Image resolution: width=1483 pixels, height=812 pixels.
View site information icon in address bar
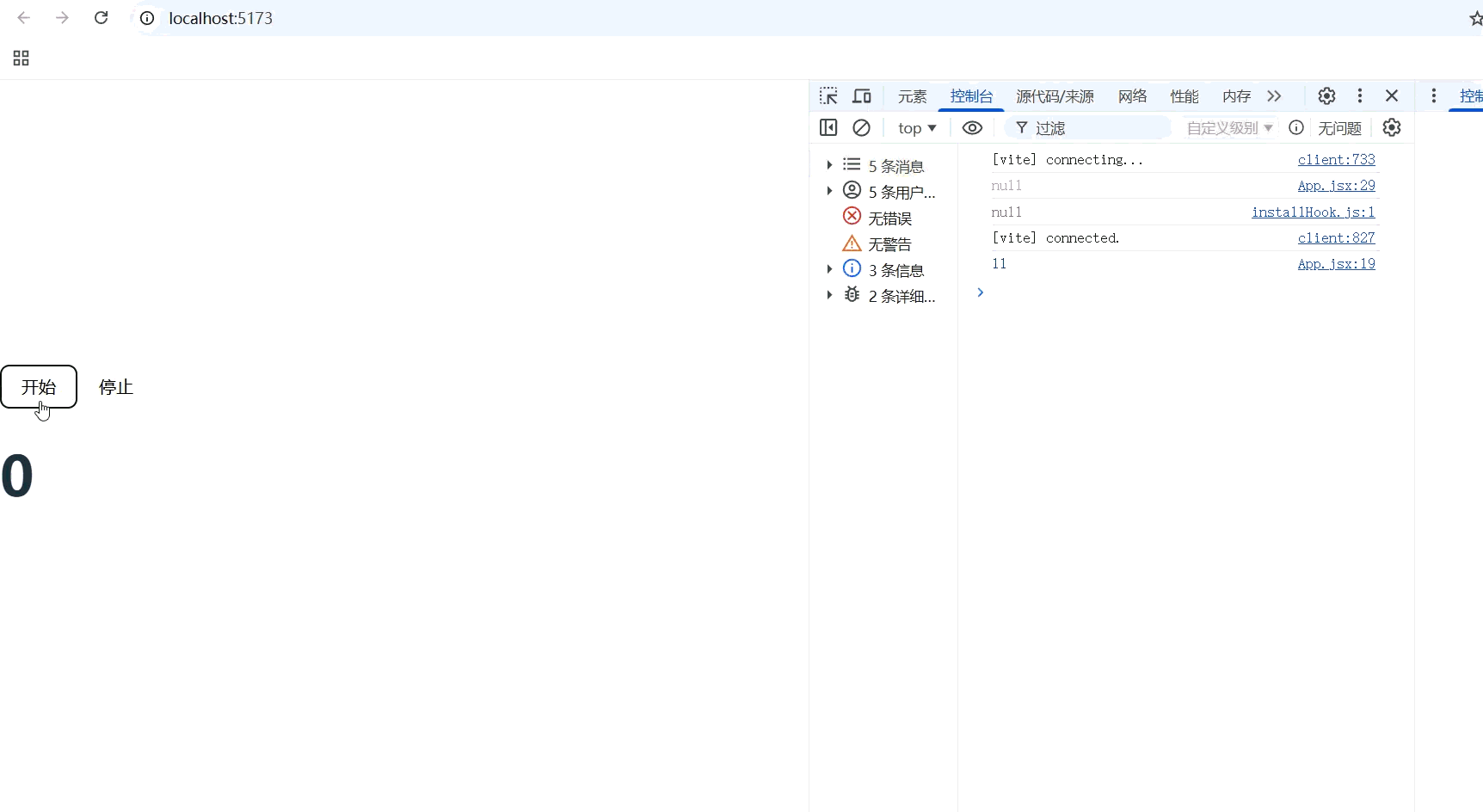coord(147,18)
